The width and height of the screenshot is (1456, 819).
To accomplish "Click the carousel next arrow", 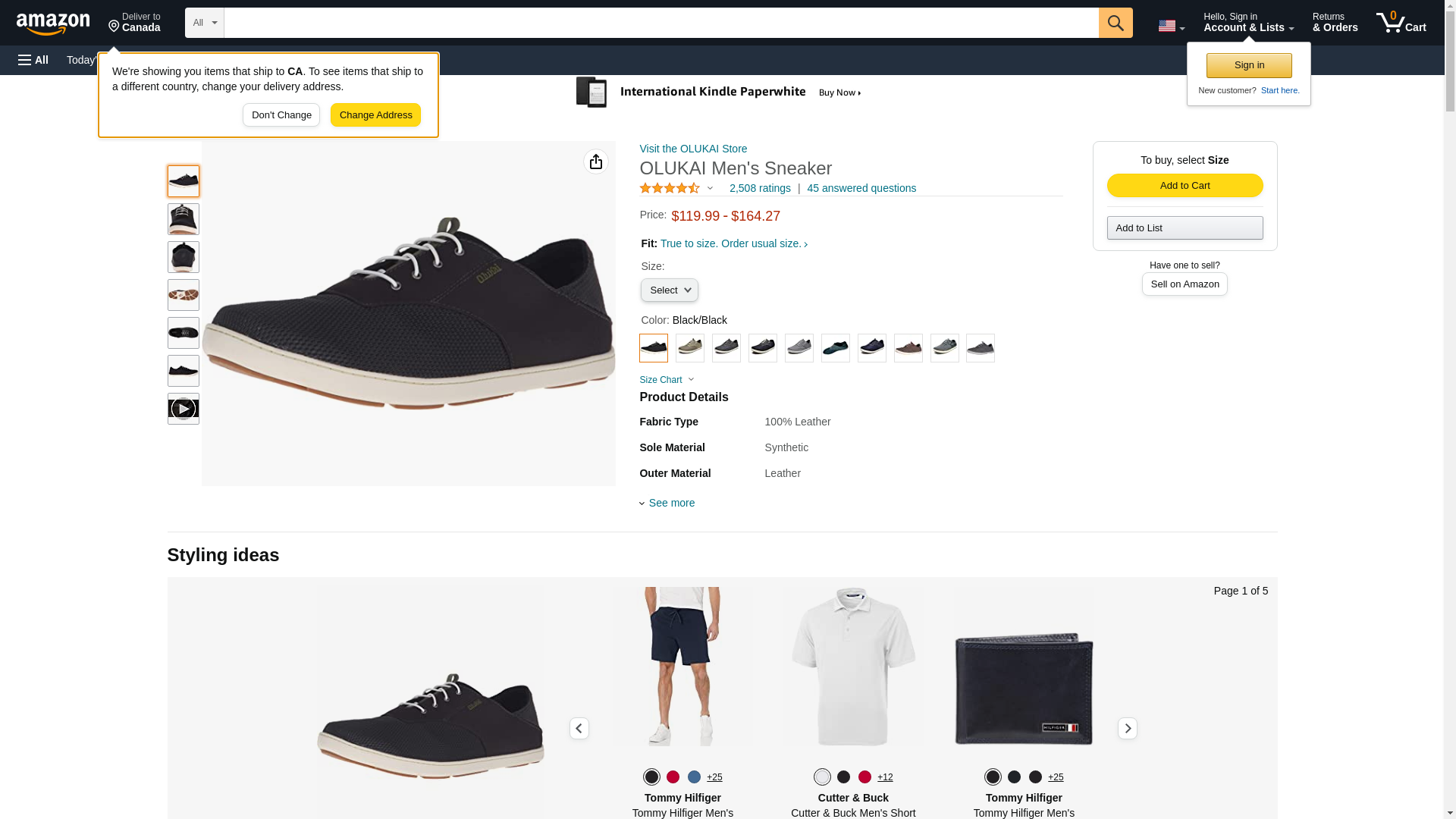I will pyautogui.click(x=1127, y=729).
